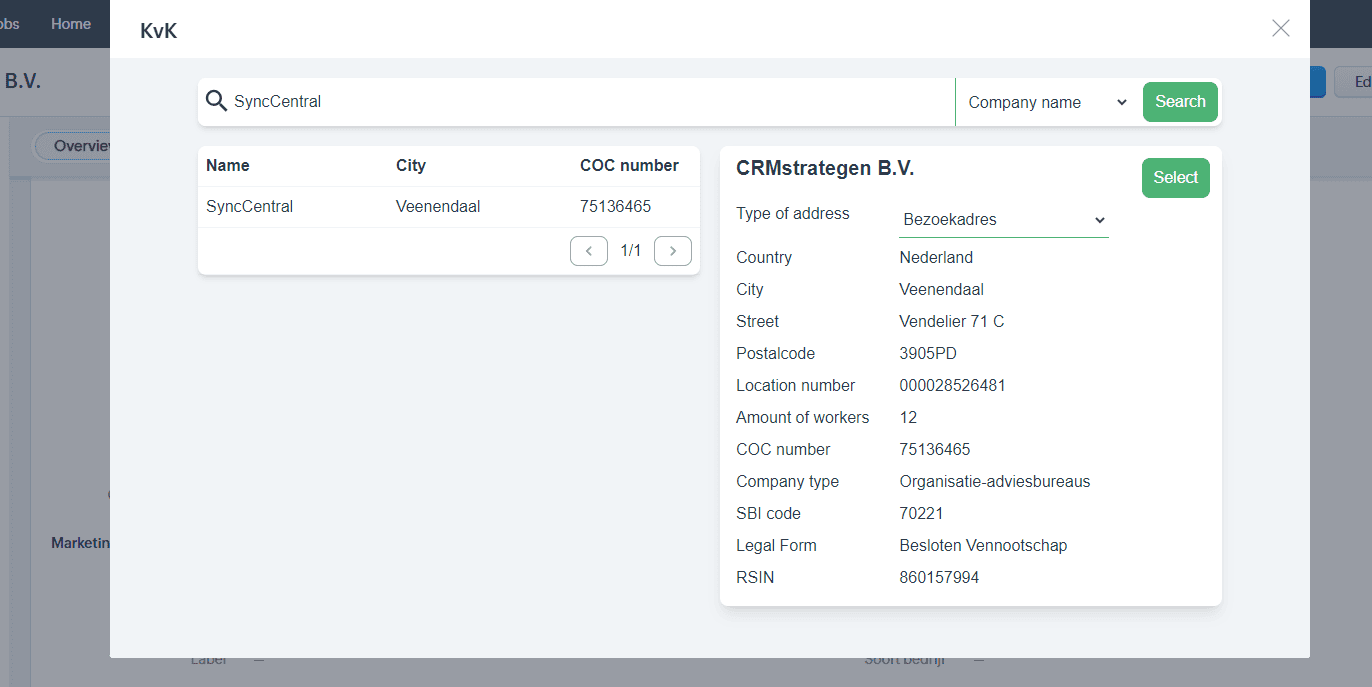
Task: Open the Bezoekadres address type dropdown
Action: click(1004, 220)
